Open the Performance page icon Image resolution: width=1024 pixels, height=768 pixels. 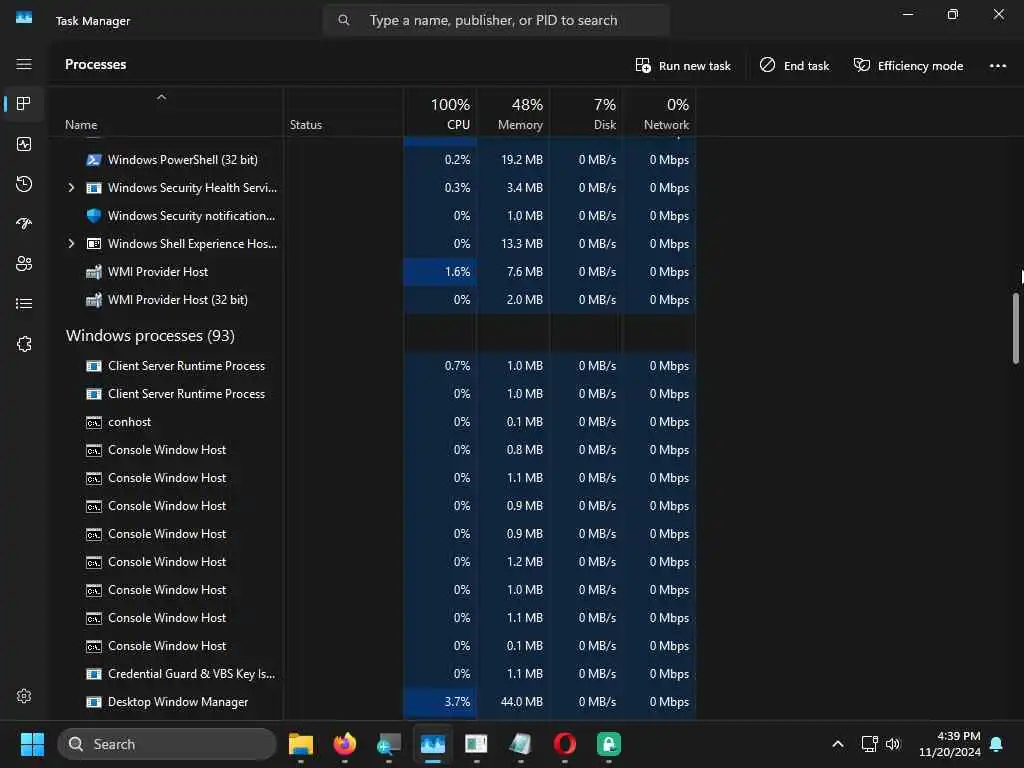point(24,144)
